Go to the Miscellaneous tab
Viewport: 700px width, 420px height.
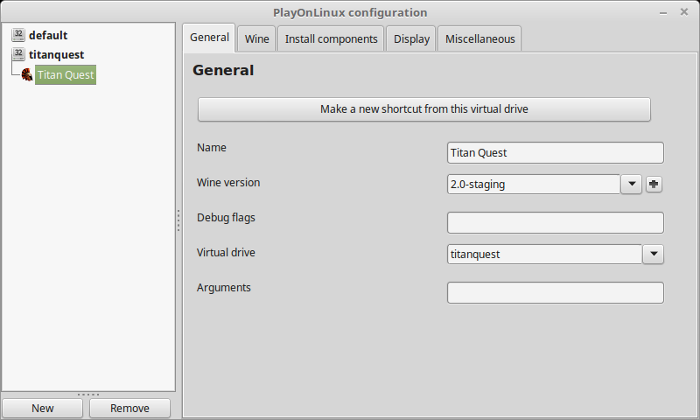[x=480, y=39]
